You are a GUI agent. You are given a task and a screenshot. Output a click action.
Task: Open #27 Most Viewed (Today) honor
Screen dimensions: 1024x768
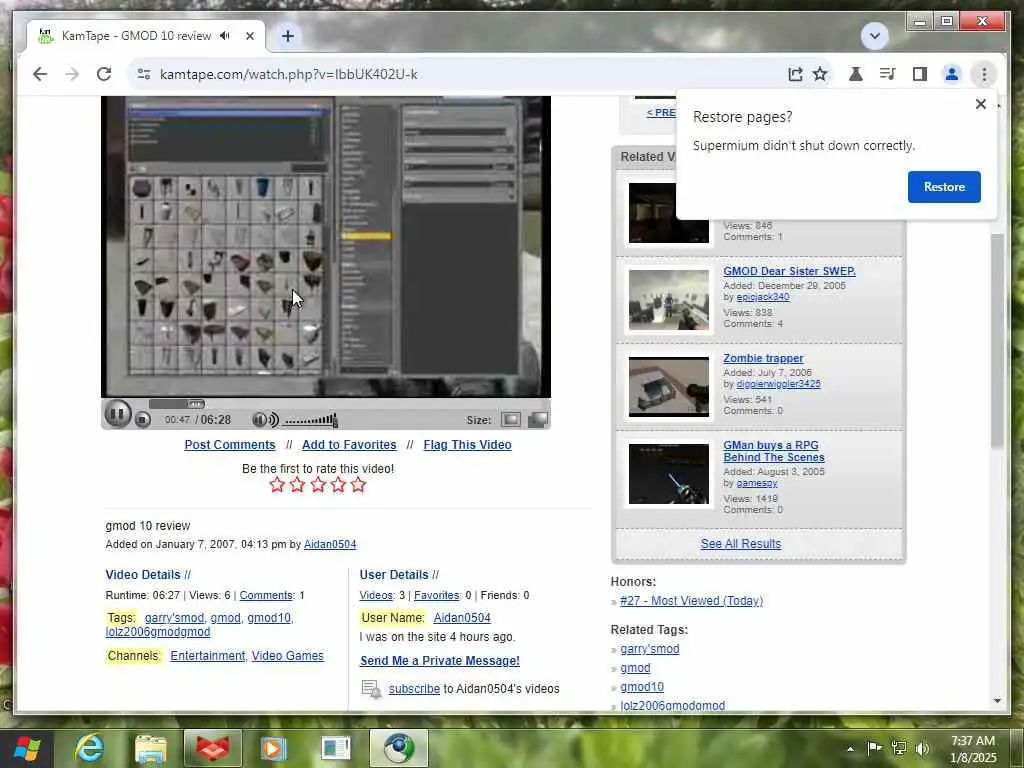[x=691, y=601]
